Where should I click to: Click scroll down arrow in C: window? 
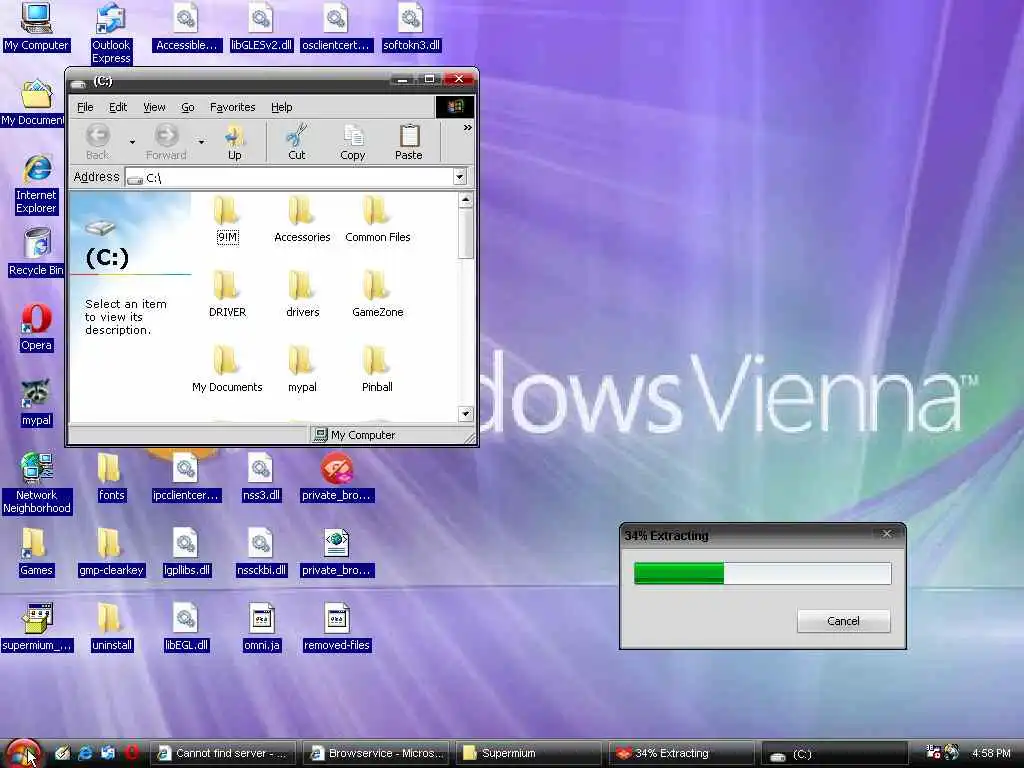465,413
